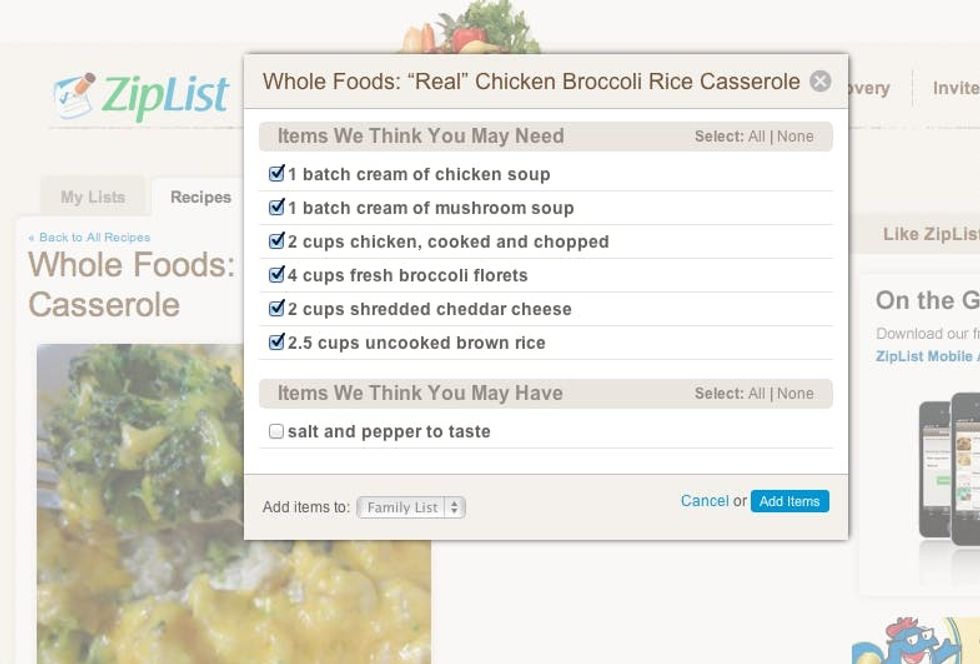Close the recipe dialog with X icon
The width and height of the screenshot is (980, 664).
[x=820, y=81]
